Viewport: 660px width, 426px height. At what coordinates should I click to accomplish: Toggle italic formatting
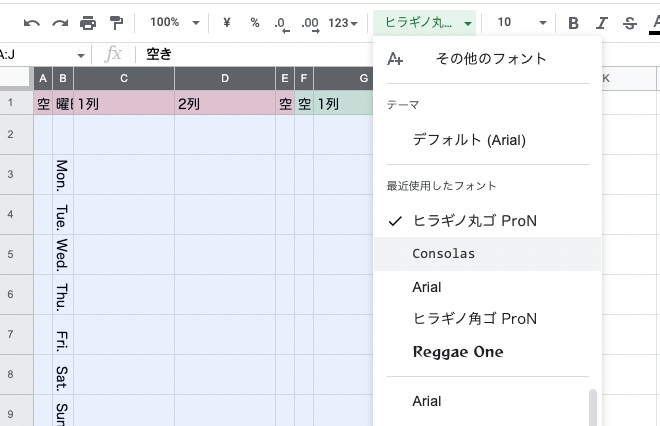pyautogui.click(x=601, y=23)
